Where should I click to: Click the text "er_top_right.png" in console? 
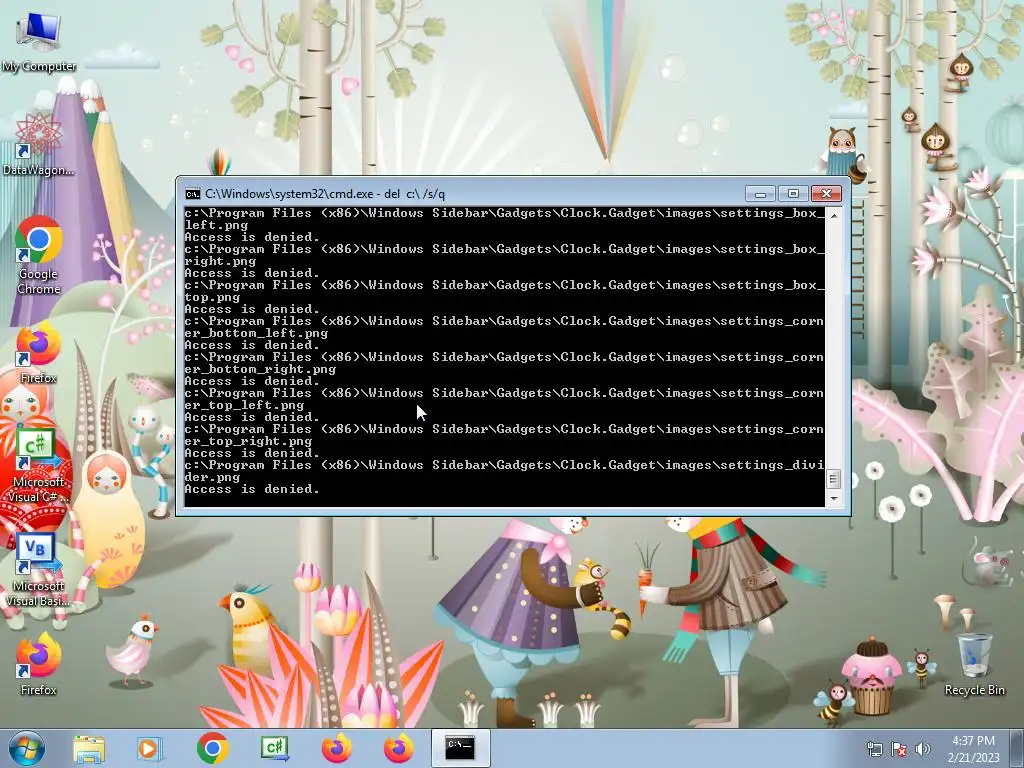pyautogui.click(x=248, y=441)
